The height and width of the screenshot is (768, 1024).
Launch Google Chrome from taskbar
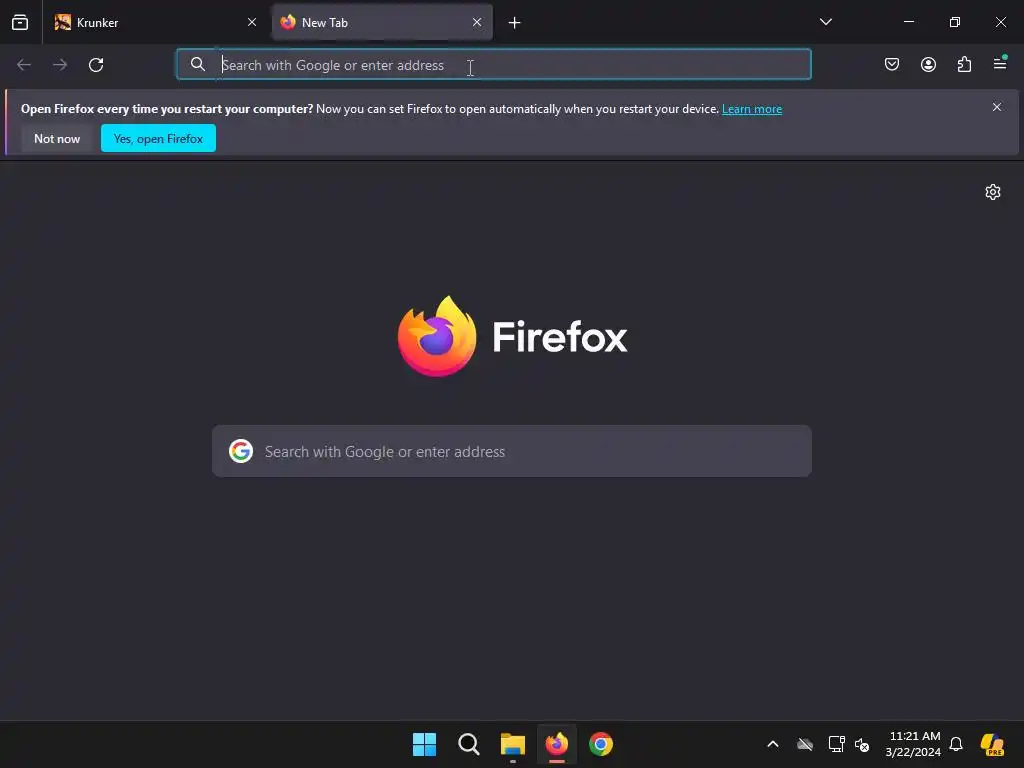pyautogui.click(x=601, y=744)
